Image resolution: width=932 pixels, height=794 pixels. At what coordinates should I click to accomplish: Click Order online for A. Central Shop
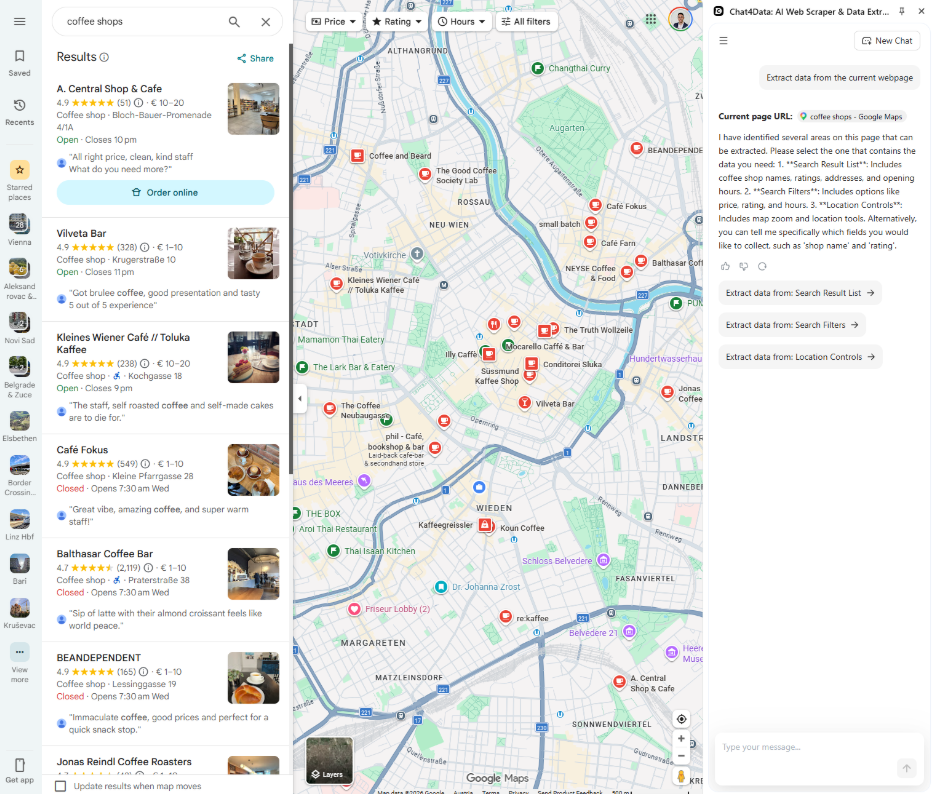point(165,193)
